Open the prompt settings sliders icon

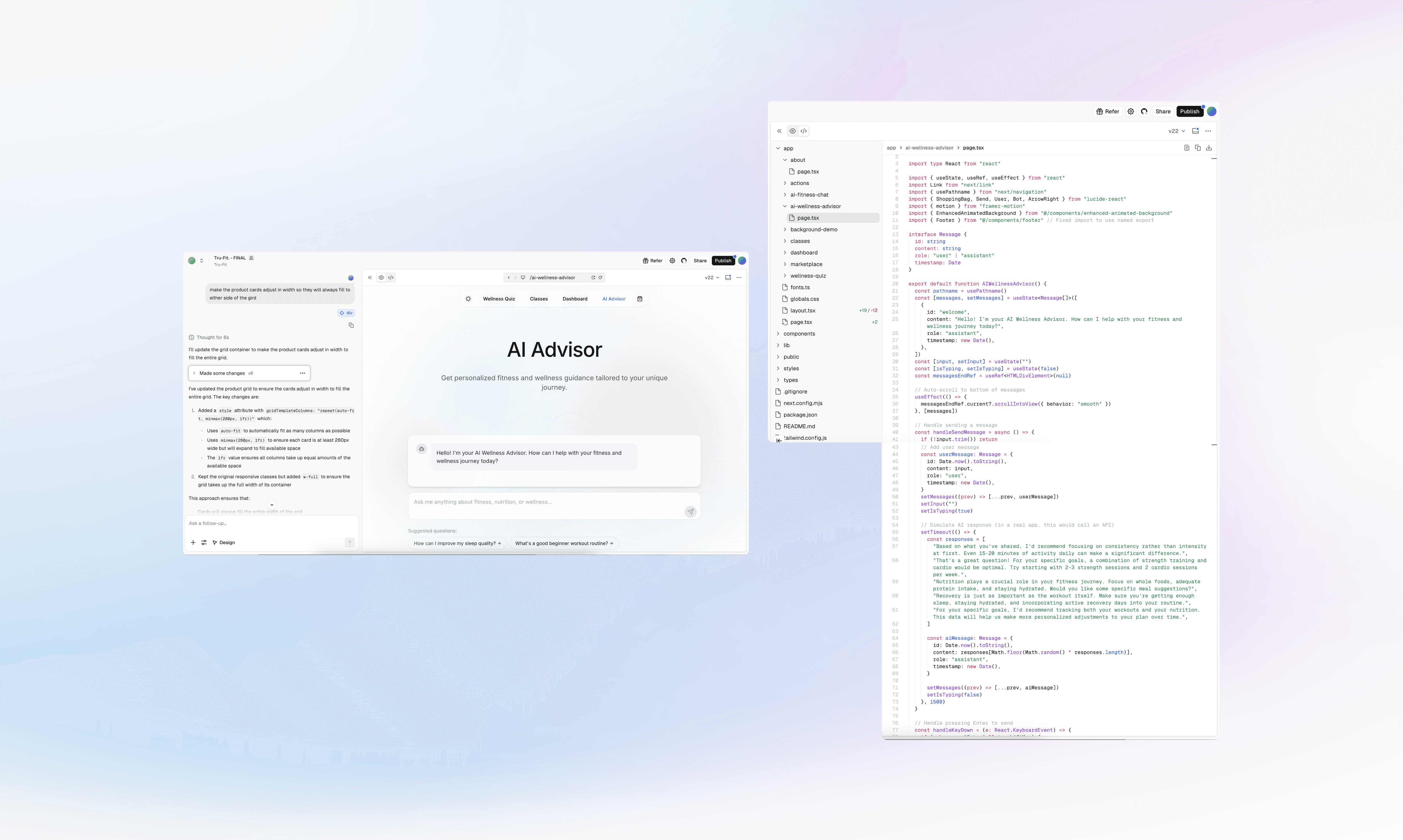(x=204, y=542)
